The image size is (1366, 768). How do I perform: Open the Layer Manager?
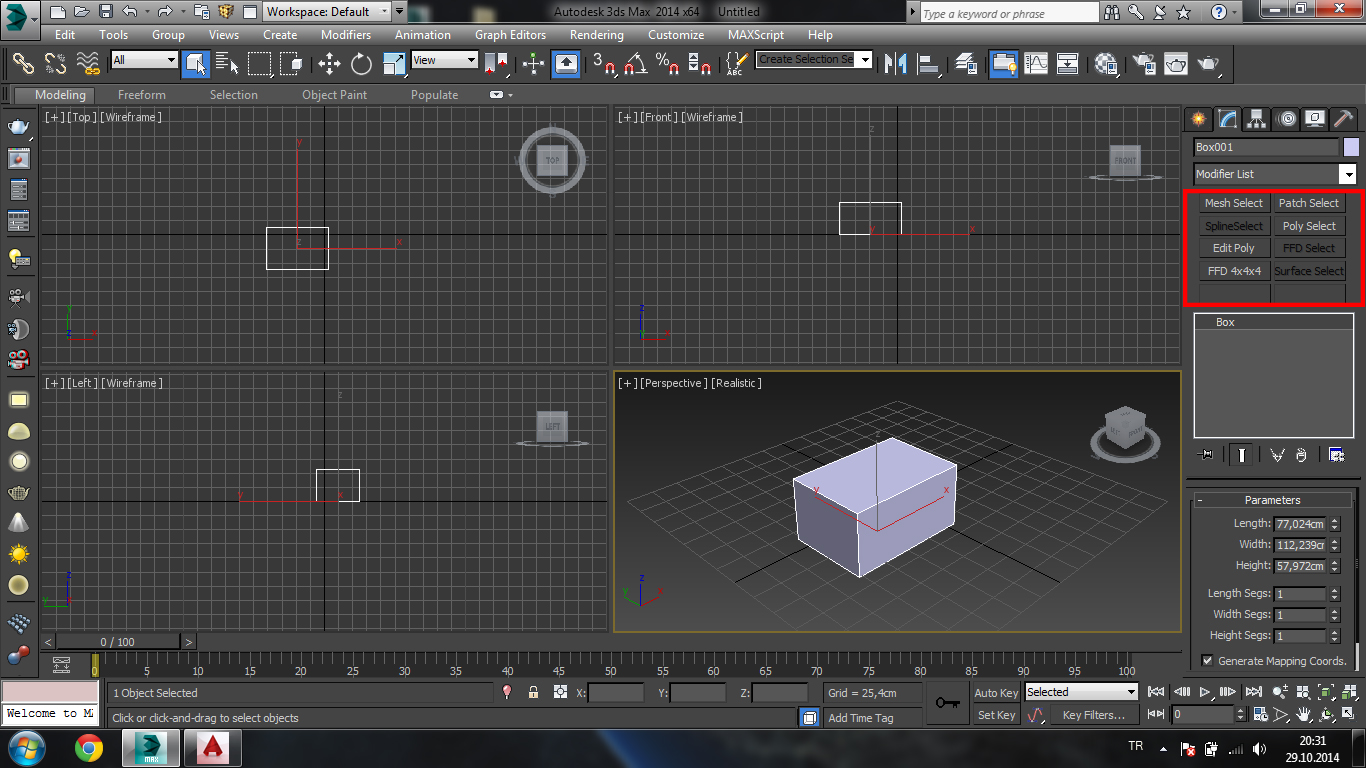pyautogui.click(x=966, y=64)
